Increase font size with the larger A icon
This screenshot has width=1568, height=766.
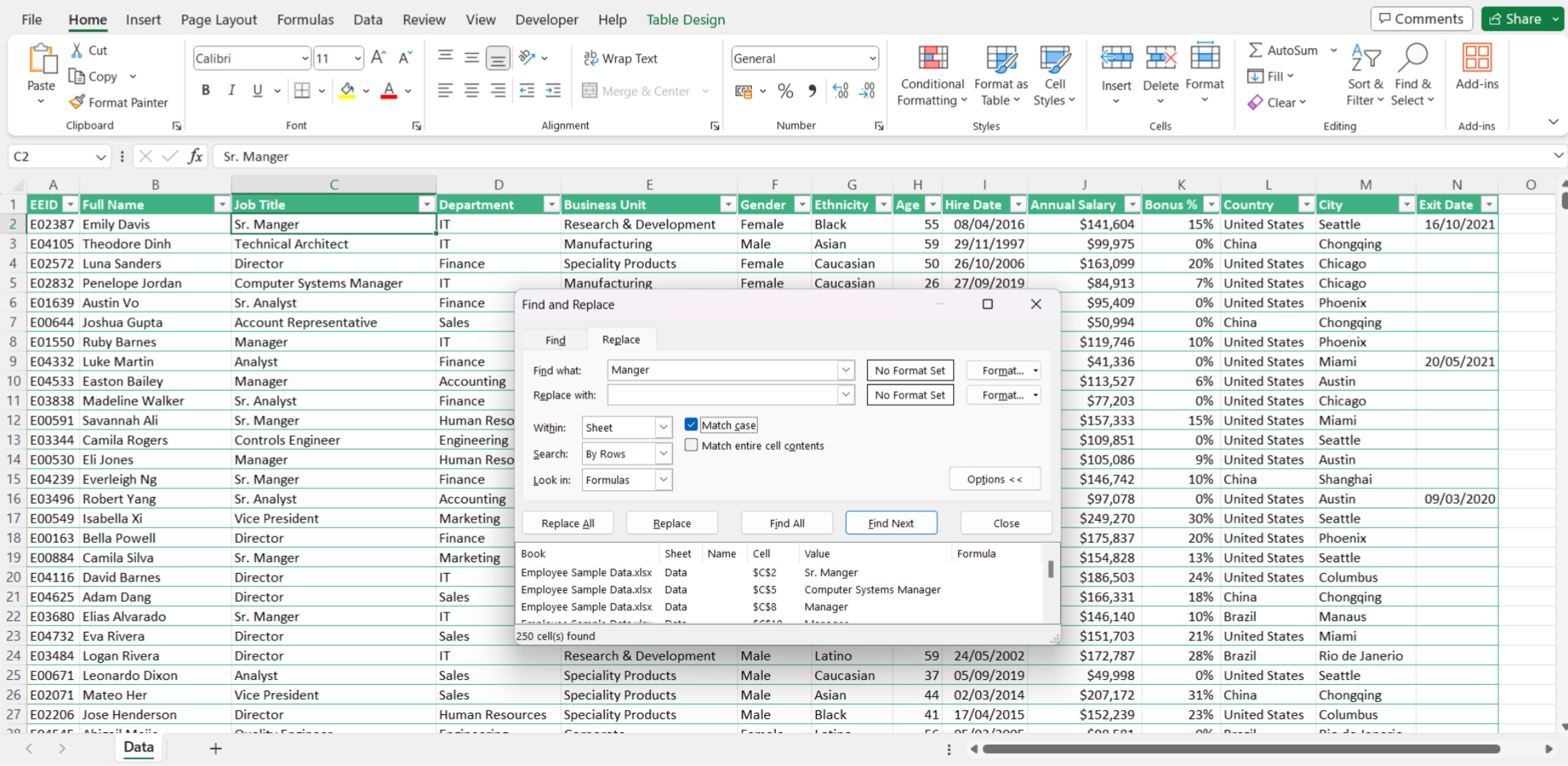coord(378,58)
